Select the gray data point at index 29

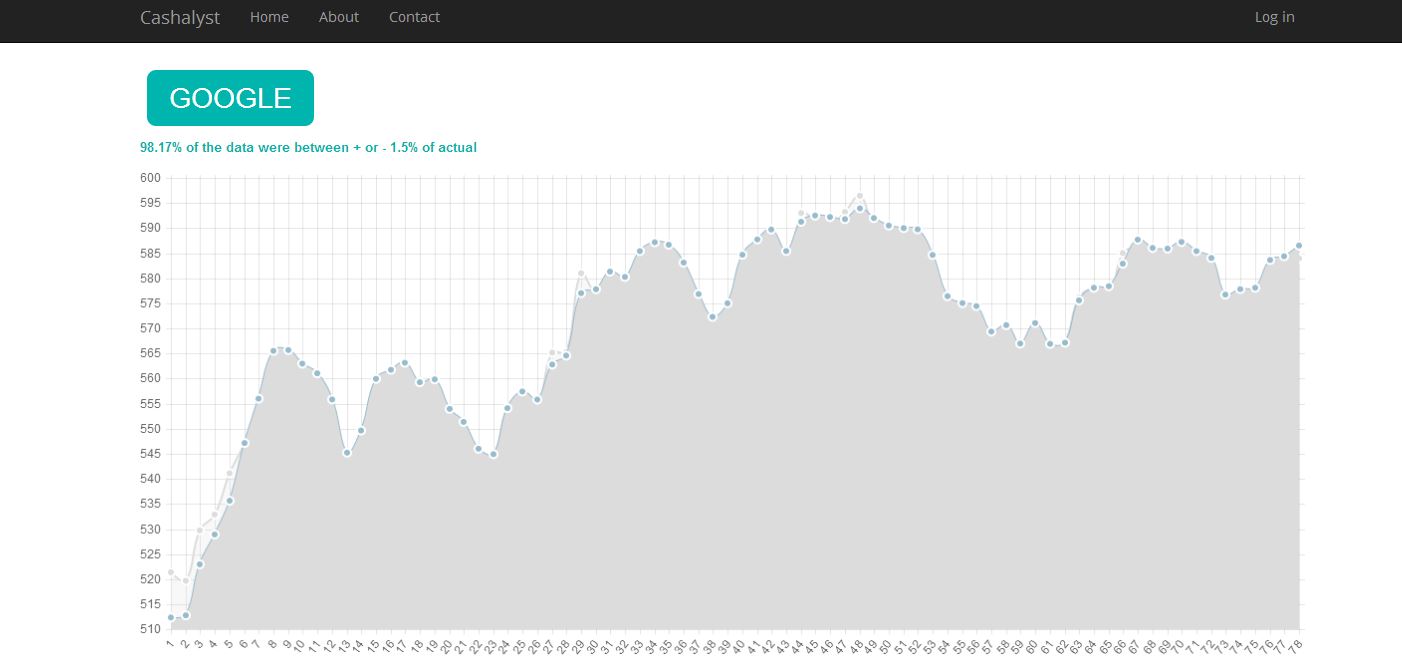(581, 273)
